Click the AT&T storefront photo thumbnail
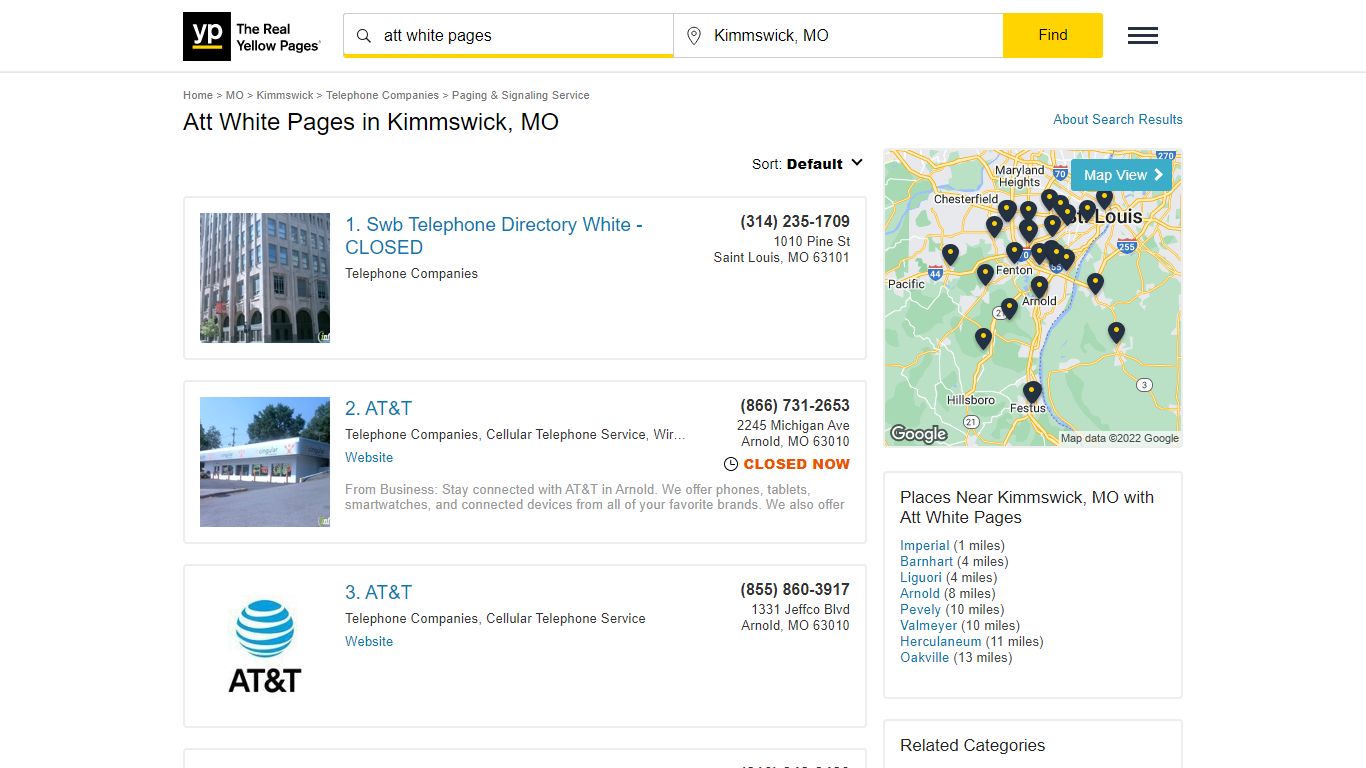The image size is (1366, 768). [265, 462]
